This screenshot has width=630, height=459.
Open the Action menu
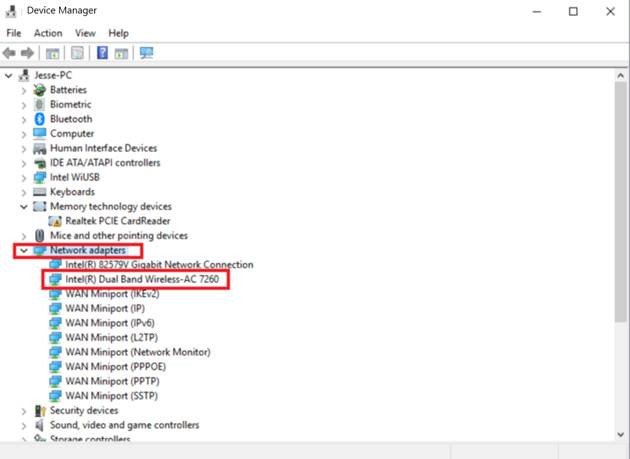tap(48, 33)
